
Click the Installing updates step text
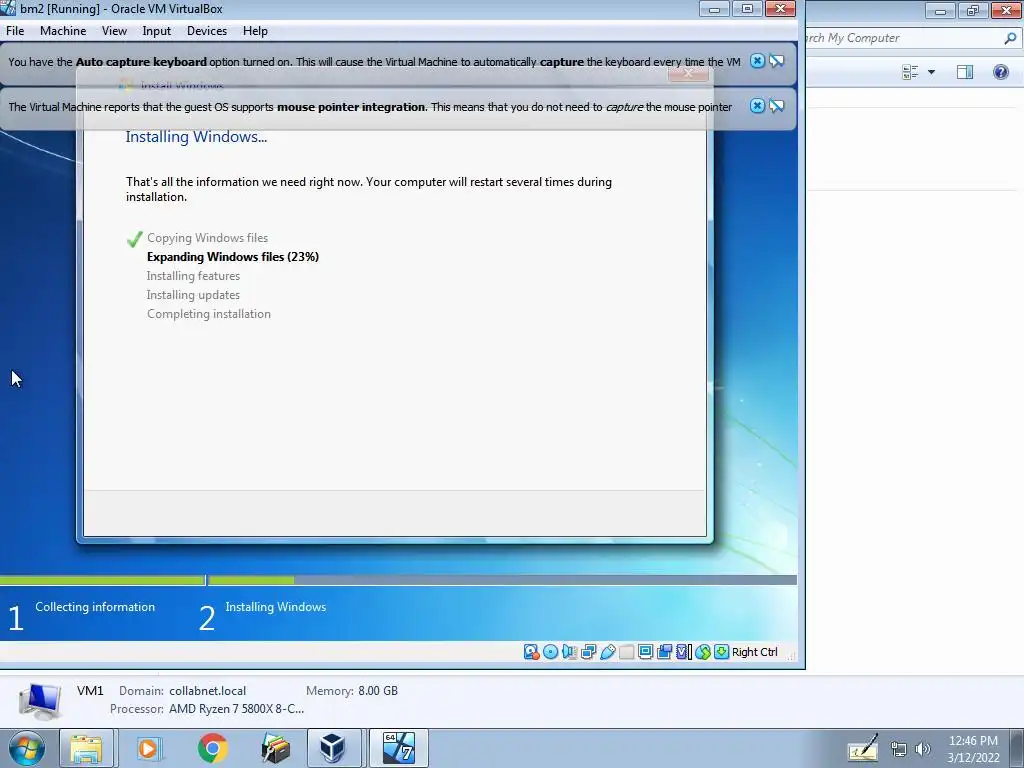[x=193, y=295]
